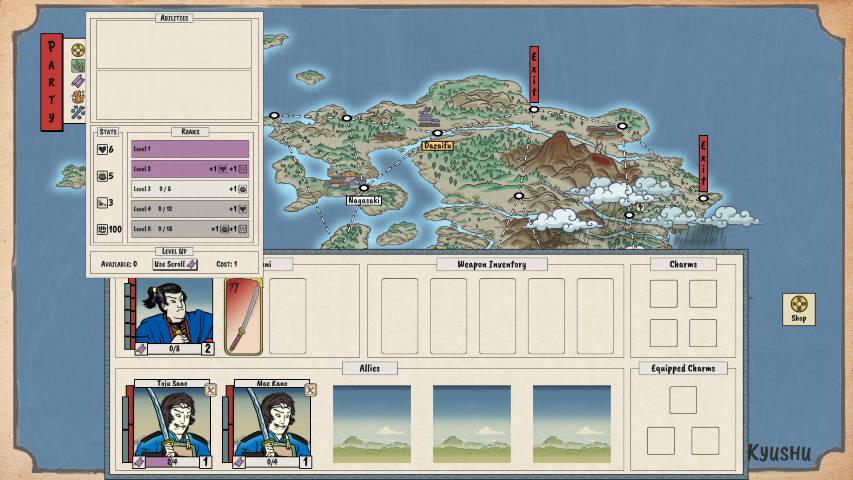Select the equipped katana weapon card
The image size is (853, 480).
coord(243,316)
